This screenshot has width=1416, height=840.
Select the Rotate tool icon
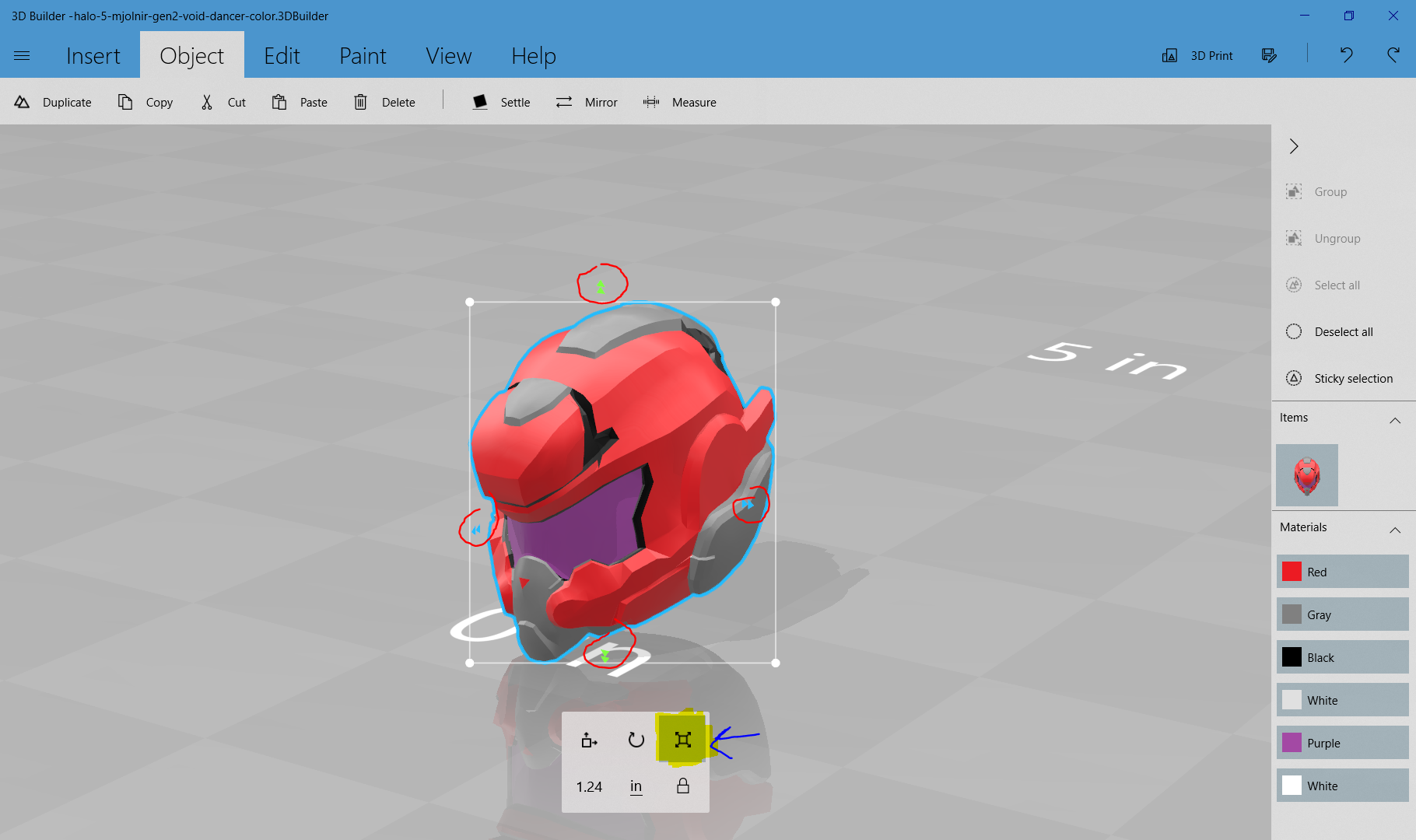[x=636, y=740]
